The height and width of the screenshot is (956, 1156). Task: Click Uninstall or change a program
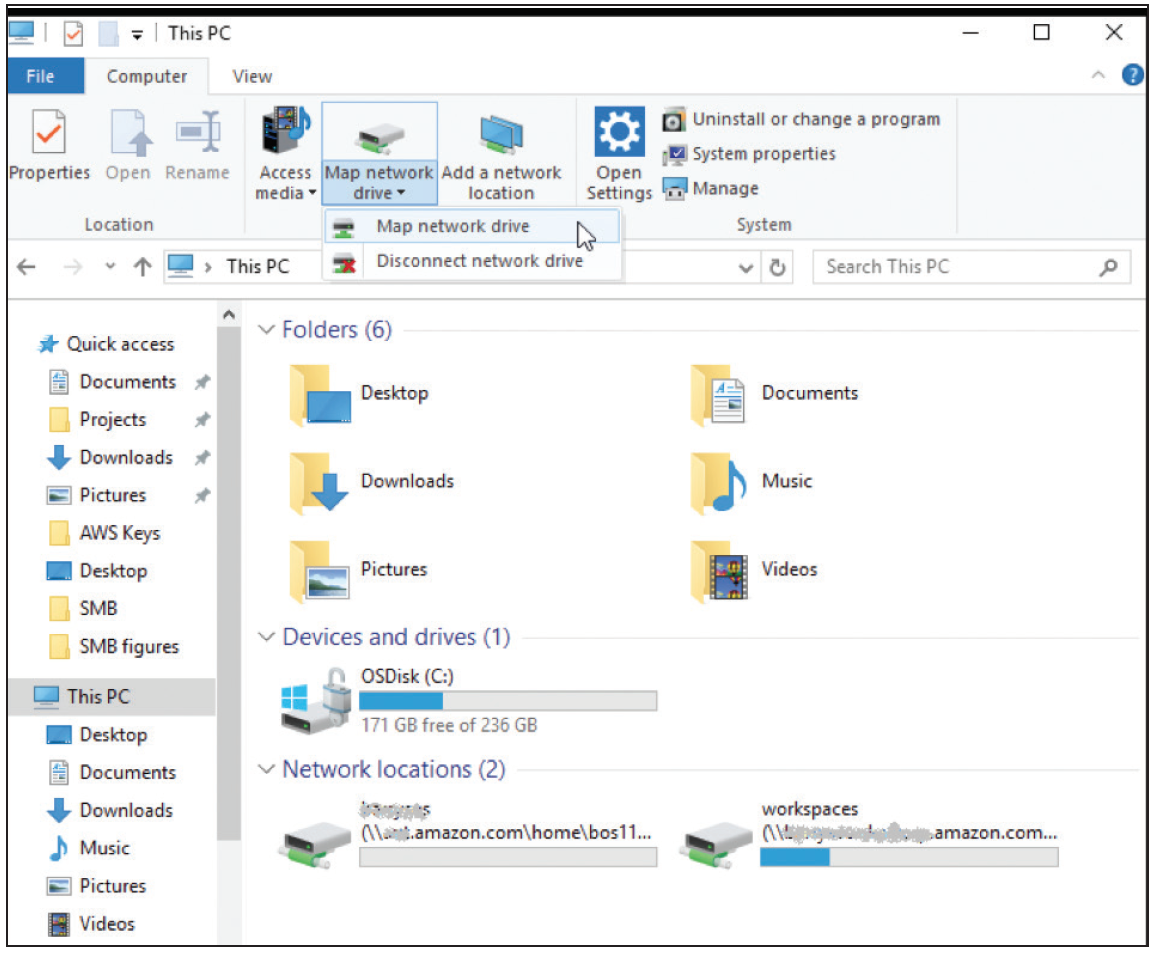coord(815,119)
